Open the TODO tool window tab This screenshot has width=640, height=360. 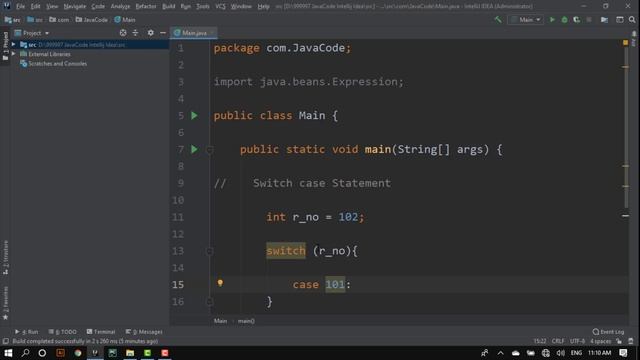(x=62, y=332)
